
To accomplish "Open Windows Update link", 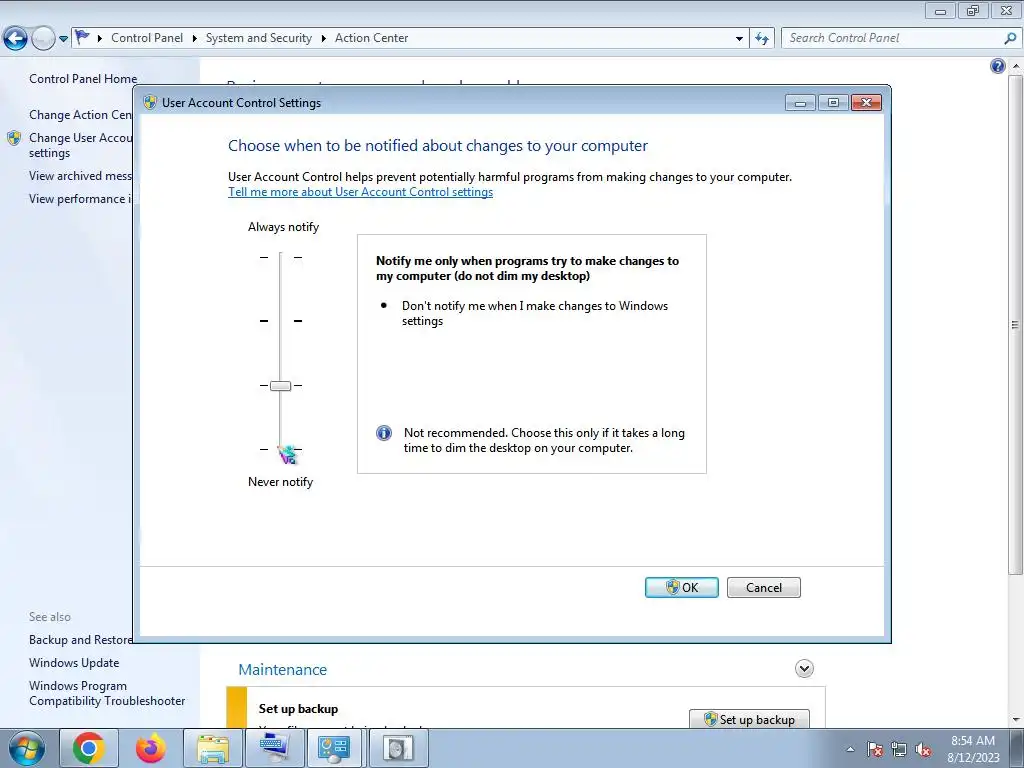I will [x=74, y=663].
